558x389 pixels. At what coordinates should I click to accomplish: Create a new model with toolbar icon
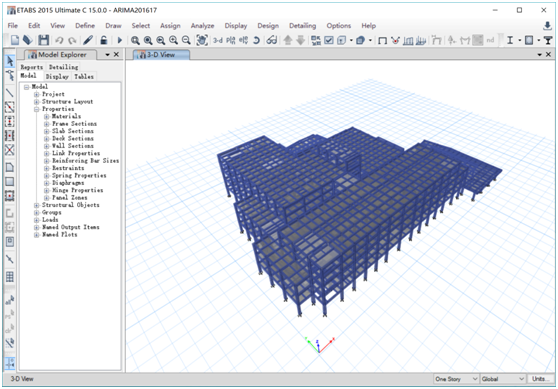coord(15,40)
